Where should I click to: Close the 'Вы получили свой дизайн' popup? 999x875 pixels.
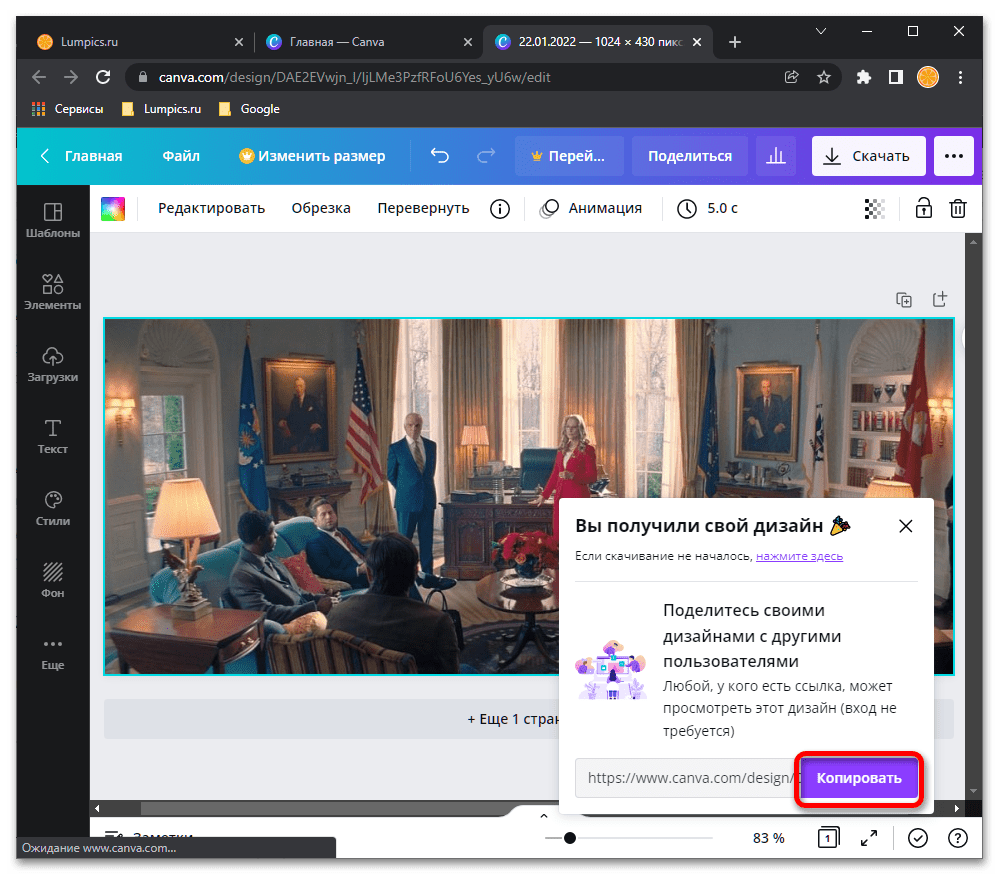[x=905, y=526]
